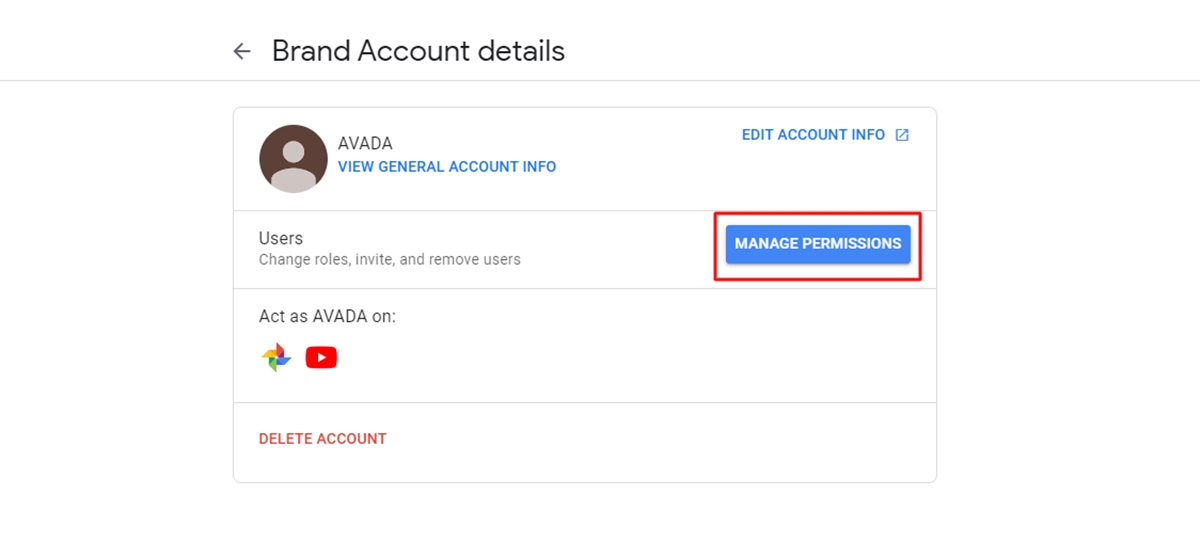The width and height of the screenshot is (1200, 542).
Task: Click the AVADA profile avatar
Action: point(293,159)
